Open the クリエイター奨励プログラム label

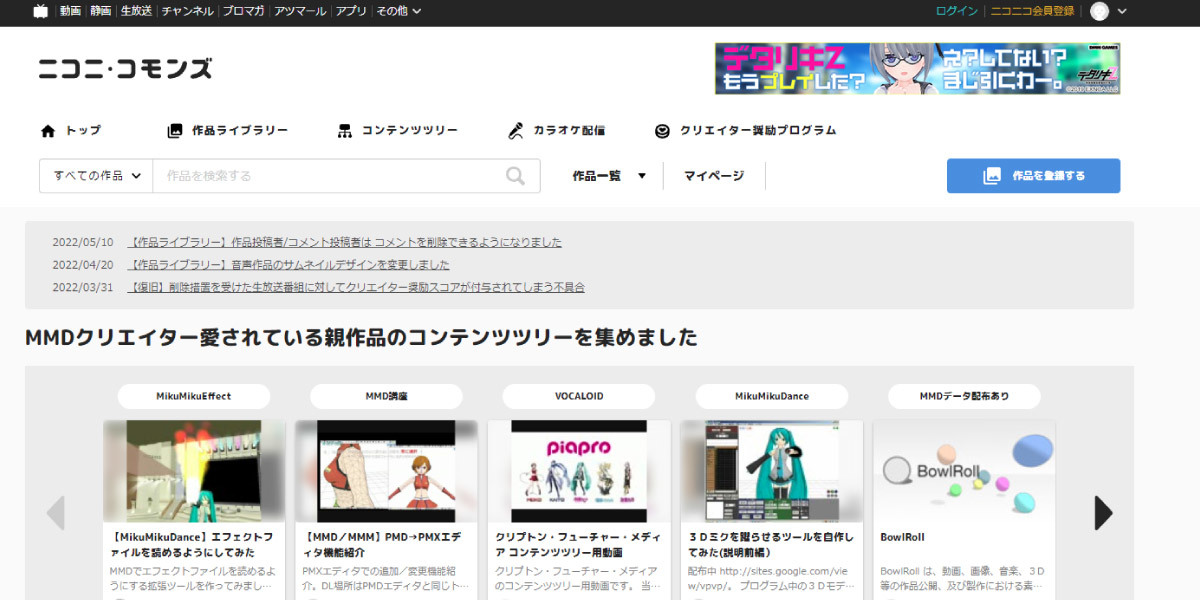point(758,131)
